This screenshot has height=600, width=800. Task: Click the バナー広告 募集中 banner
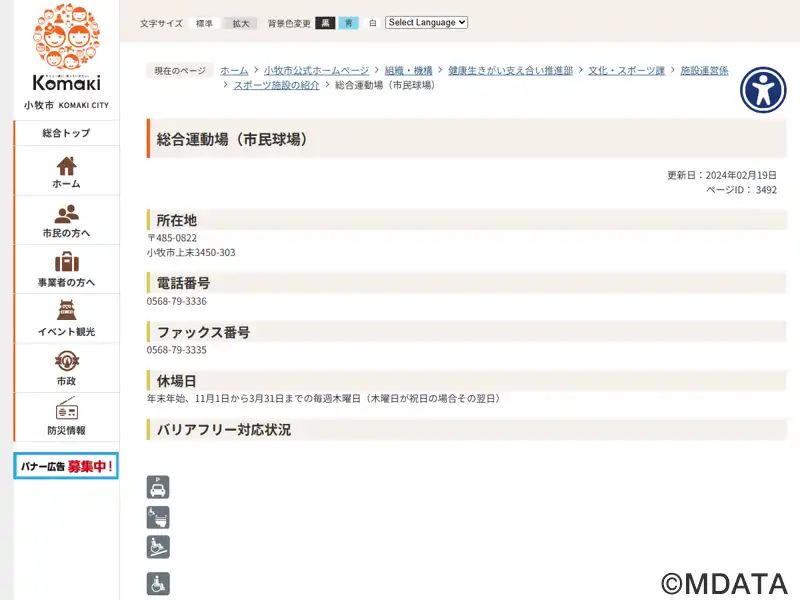coord(66,466)
